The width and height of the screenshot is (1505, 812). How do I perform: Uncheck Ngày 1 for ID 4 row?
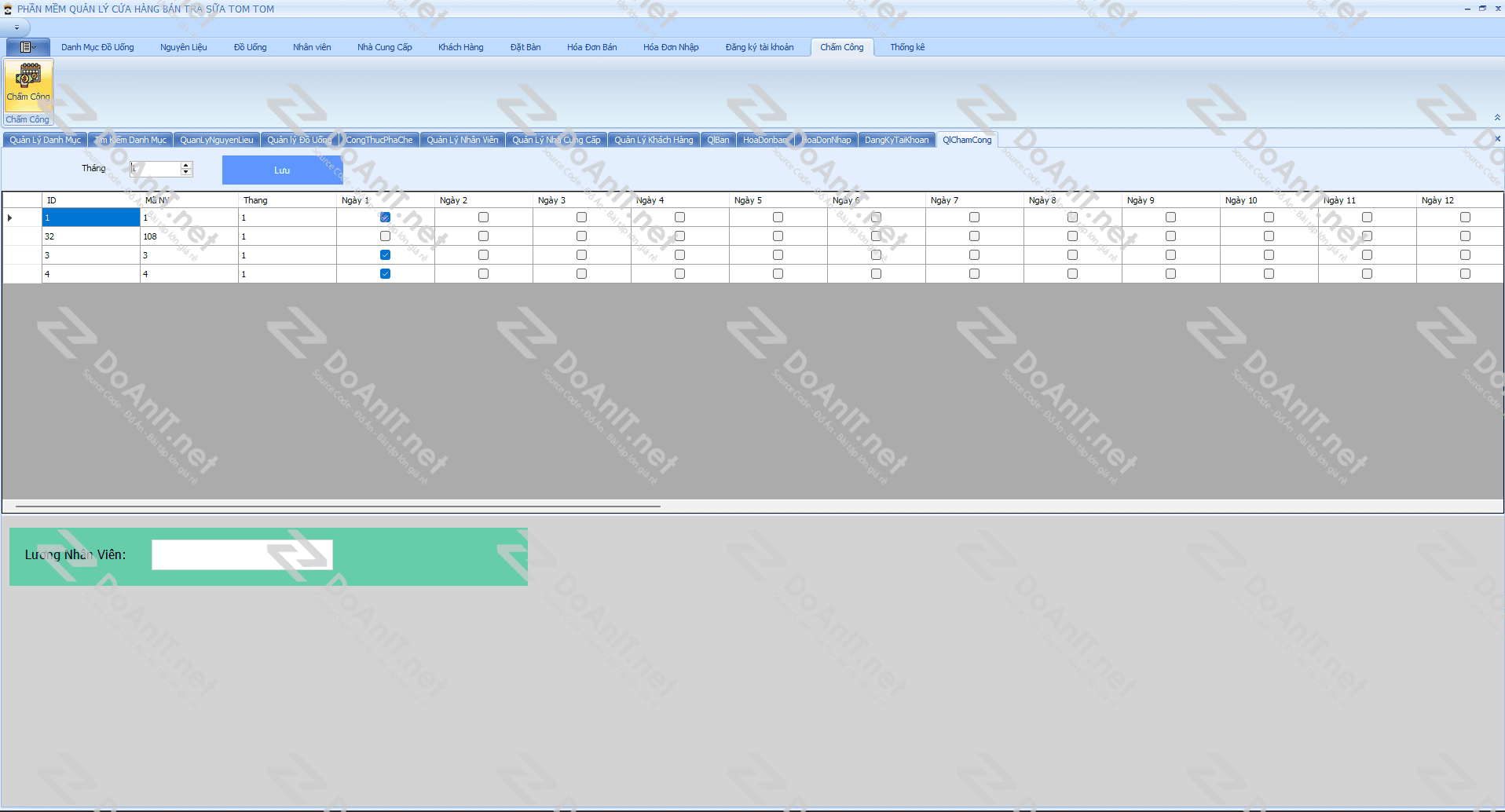point(385,274)
